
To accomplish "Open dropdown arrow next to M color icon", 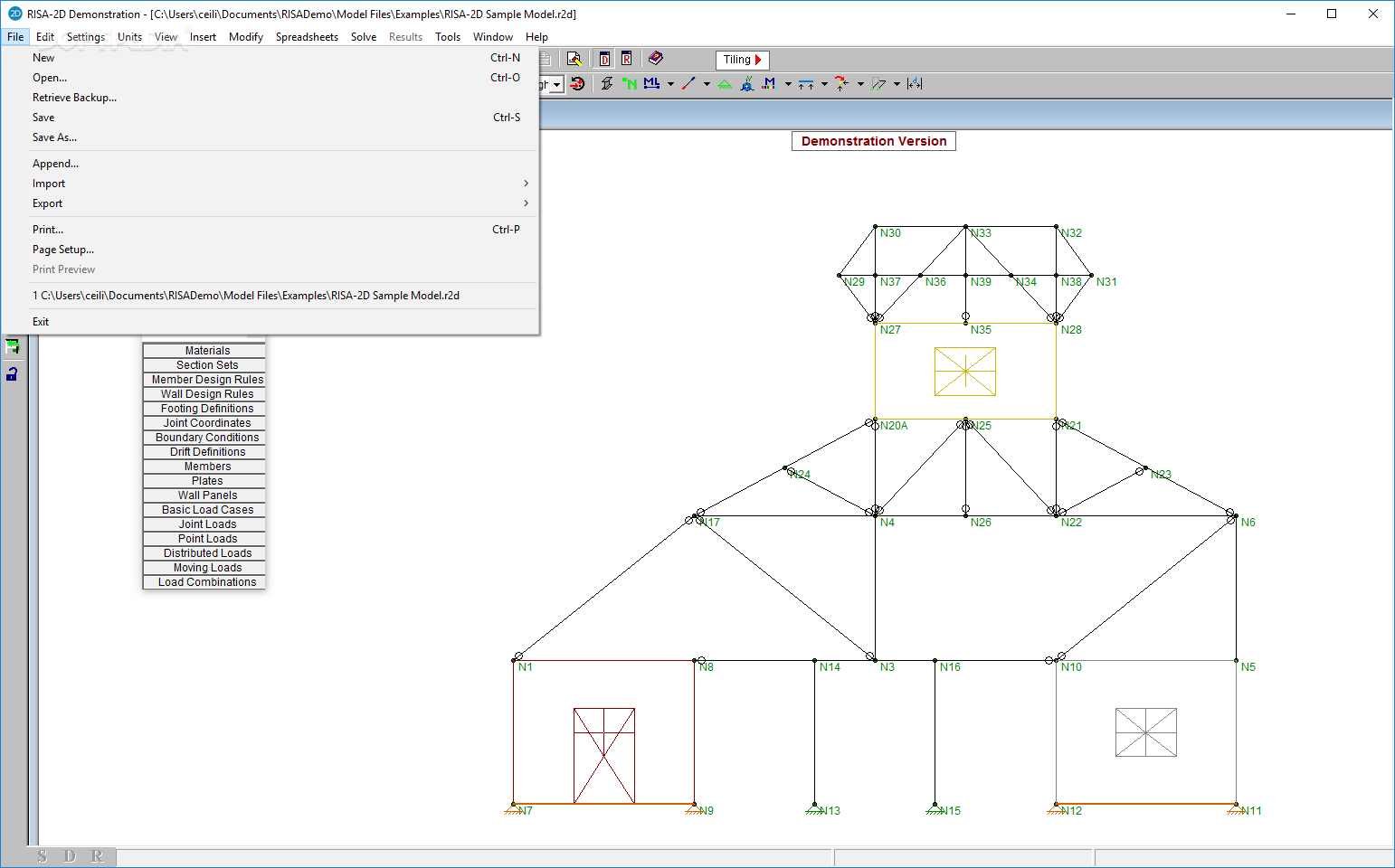I will coord(788,84).
